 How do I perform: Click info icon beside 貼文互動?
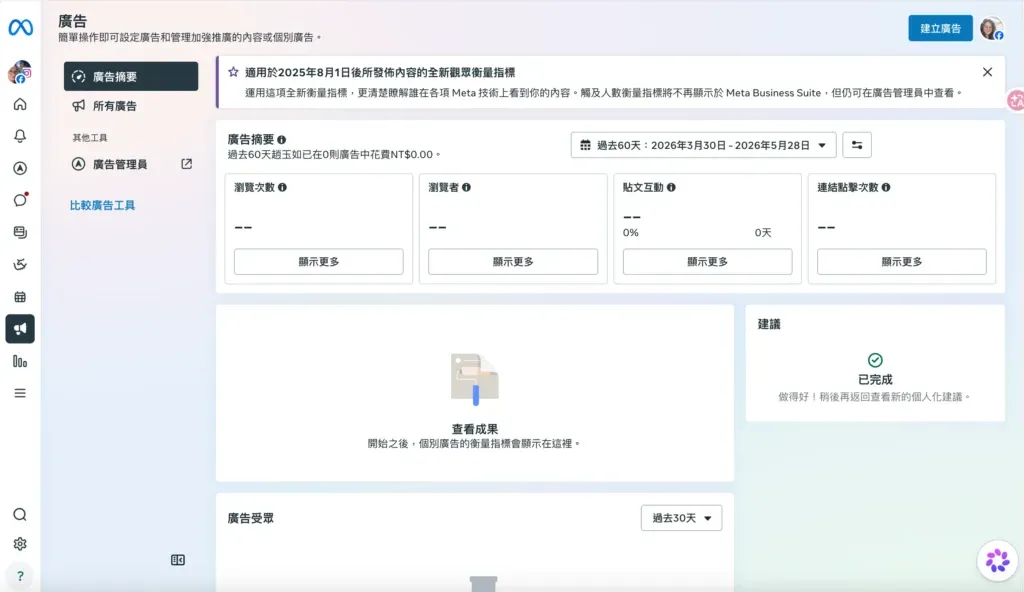(671, 188)
